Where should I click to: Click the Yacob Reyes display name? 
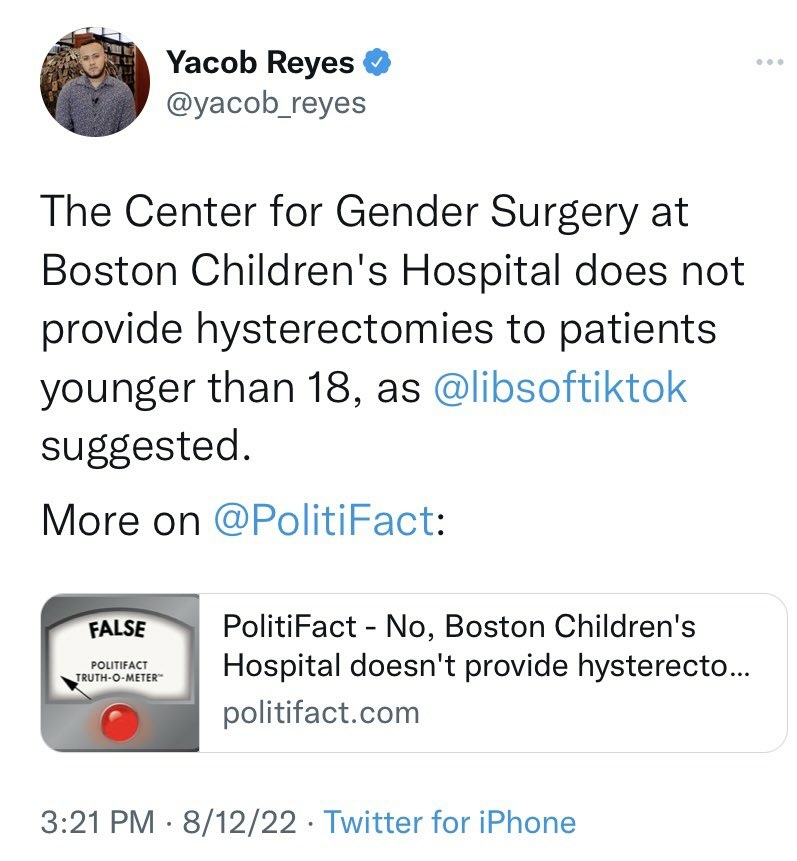(x=260, y=63)
